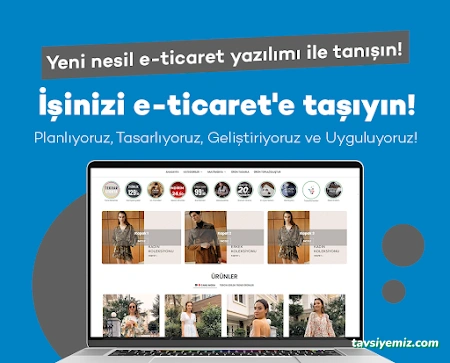Image resolution: width=450 pixels, height=363 pixels.
Task: Open the first item in the site navigation
Action: [x=172, y=172]
